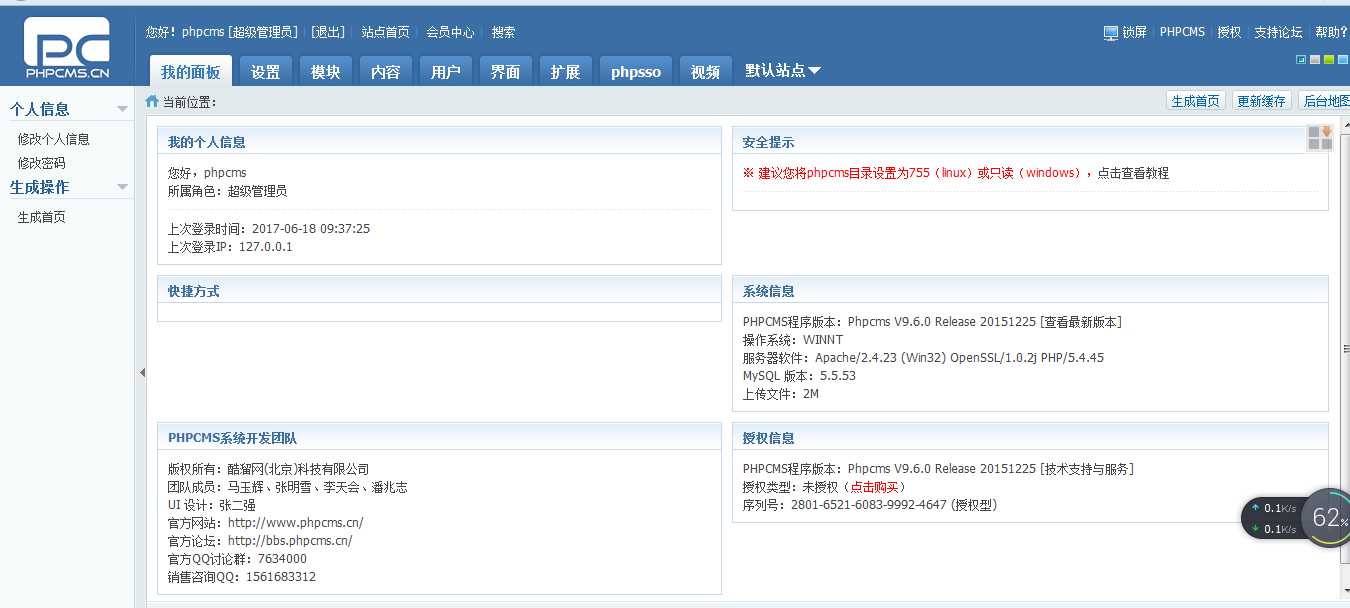
Task: Select the gray theme swatch
Action: [x=1315, y=60]
